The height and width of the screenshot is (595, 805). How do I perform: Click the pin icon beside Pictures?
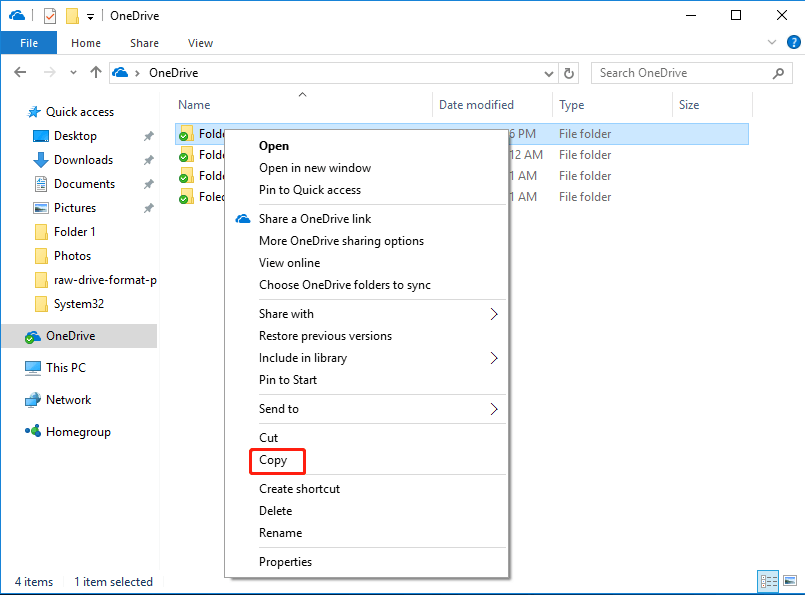tap(148, 208)
